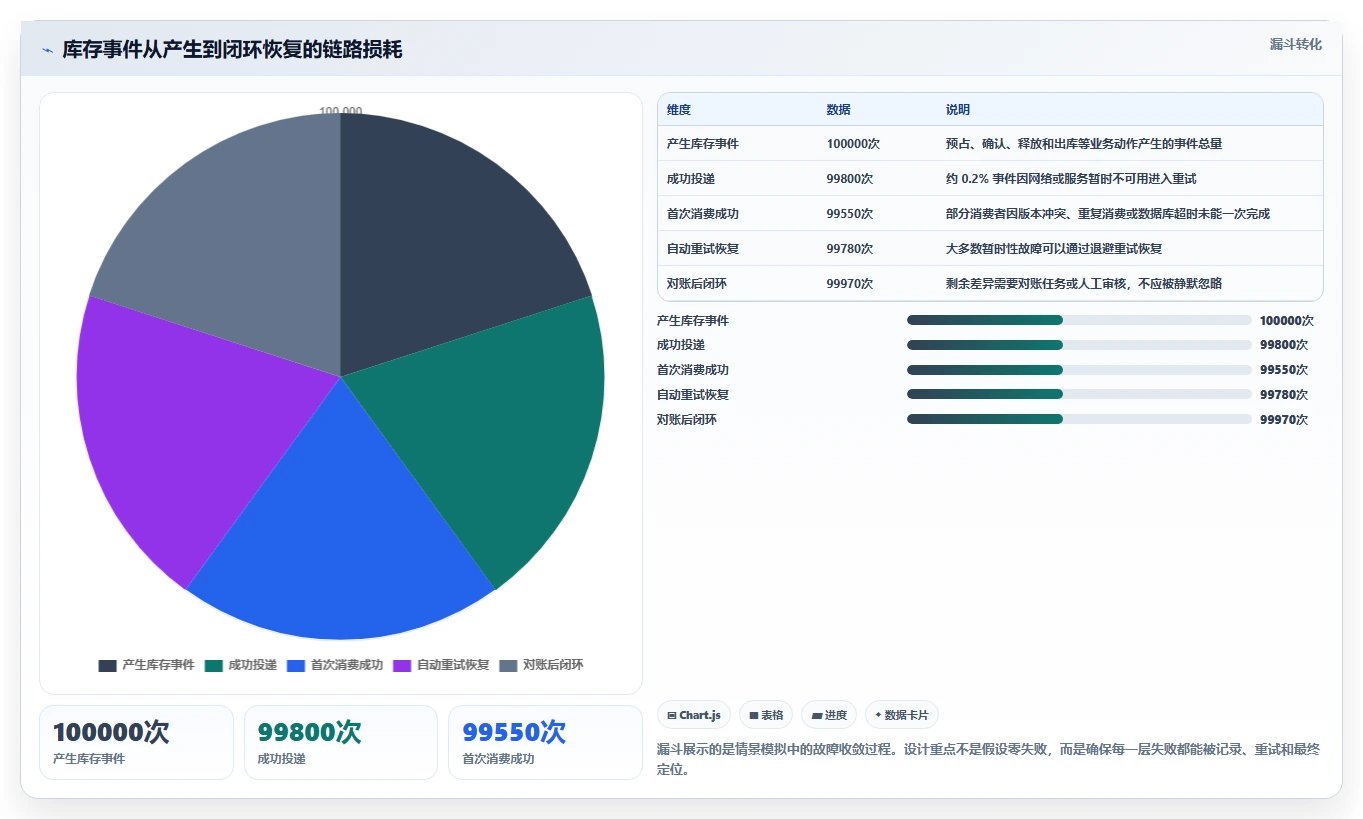The width and height of the screenshot is (1363, 819).
Task: Click the 自动重试恢复 progress bar
Action: click(1079, 394)
